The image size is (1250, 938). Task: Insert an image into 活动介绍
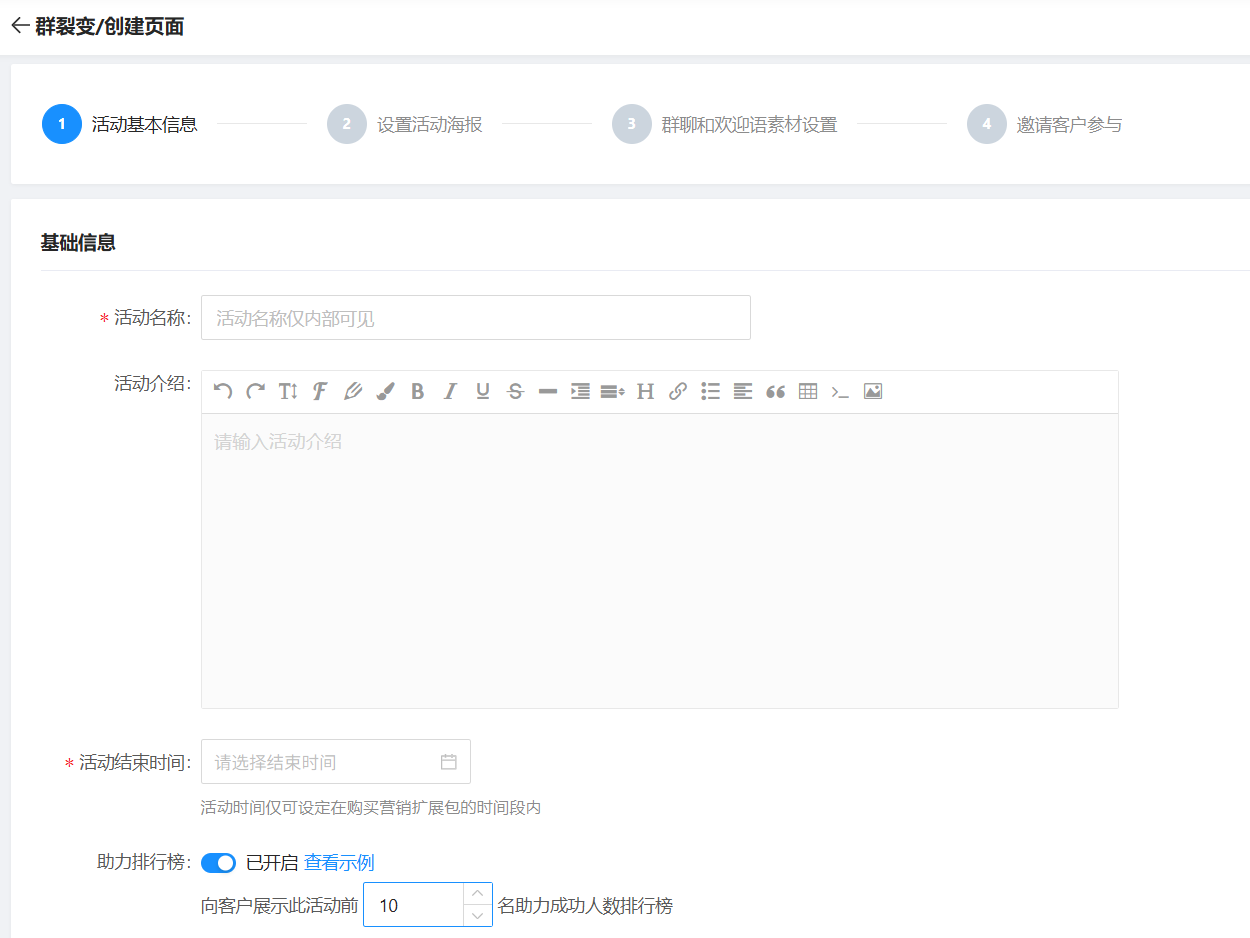[873, 392]
